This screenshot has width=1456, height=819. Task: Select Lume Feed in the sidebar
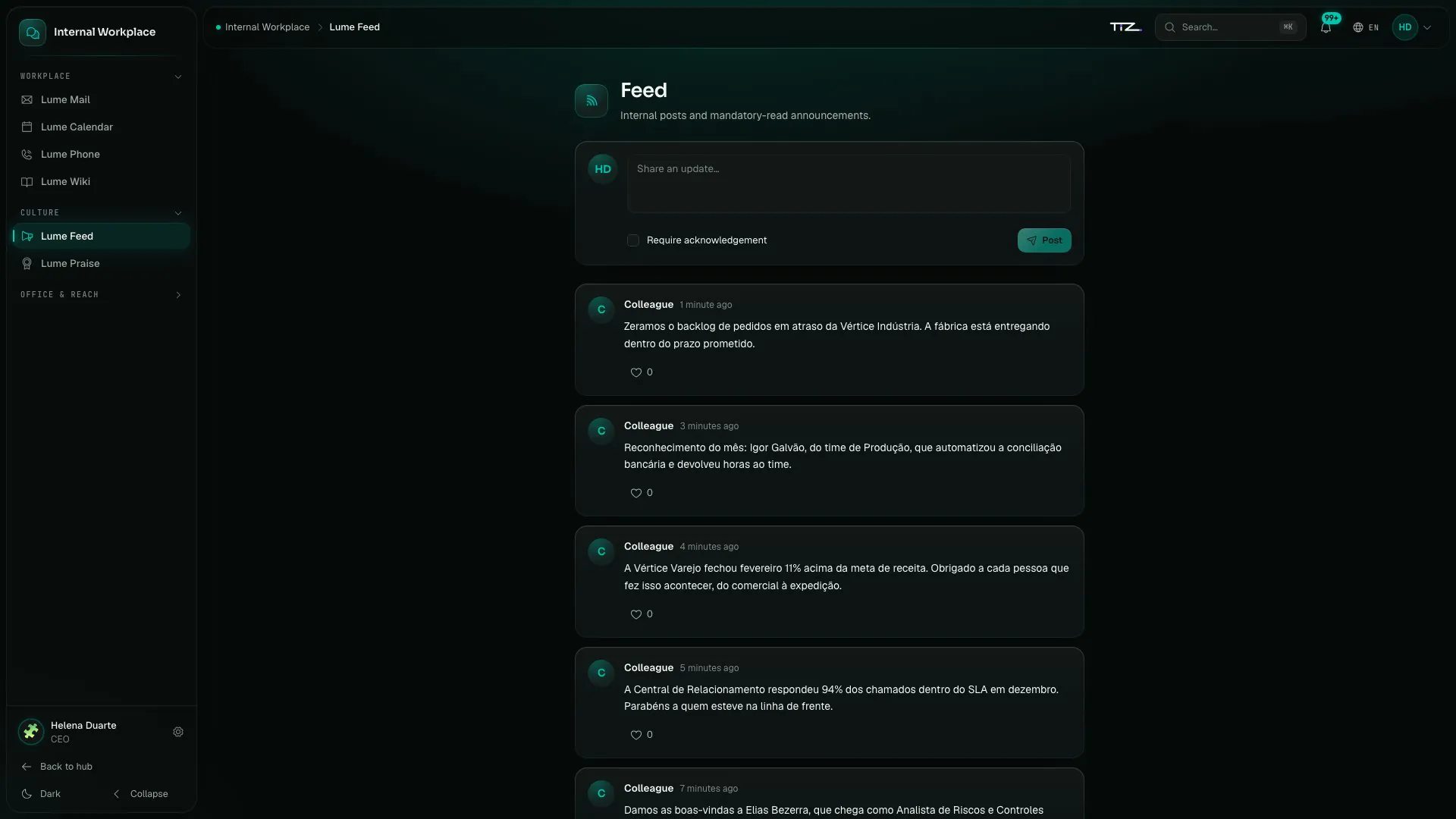pos(101,236)
